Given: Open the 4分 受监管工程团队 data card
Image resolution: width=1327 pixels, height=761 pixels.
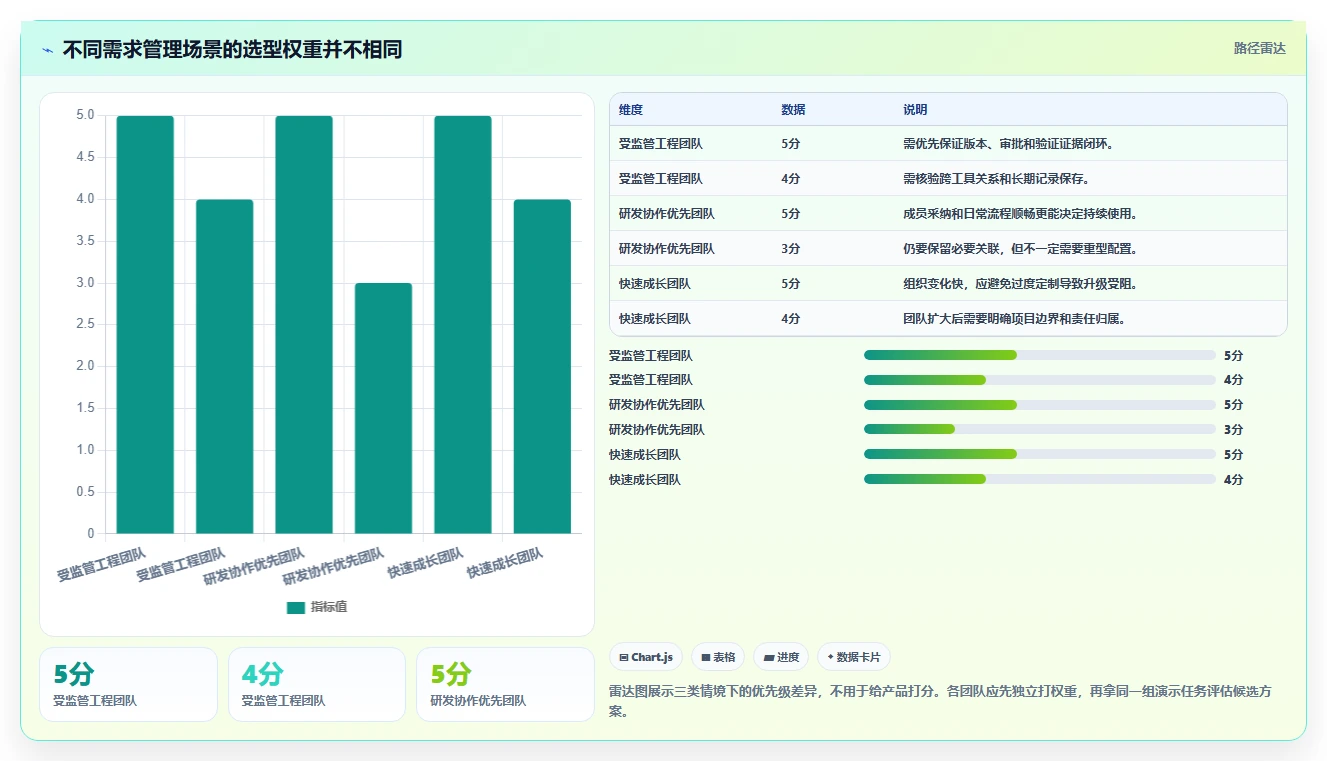Looking at the screenshot, I should (x=317, y=684).
